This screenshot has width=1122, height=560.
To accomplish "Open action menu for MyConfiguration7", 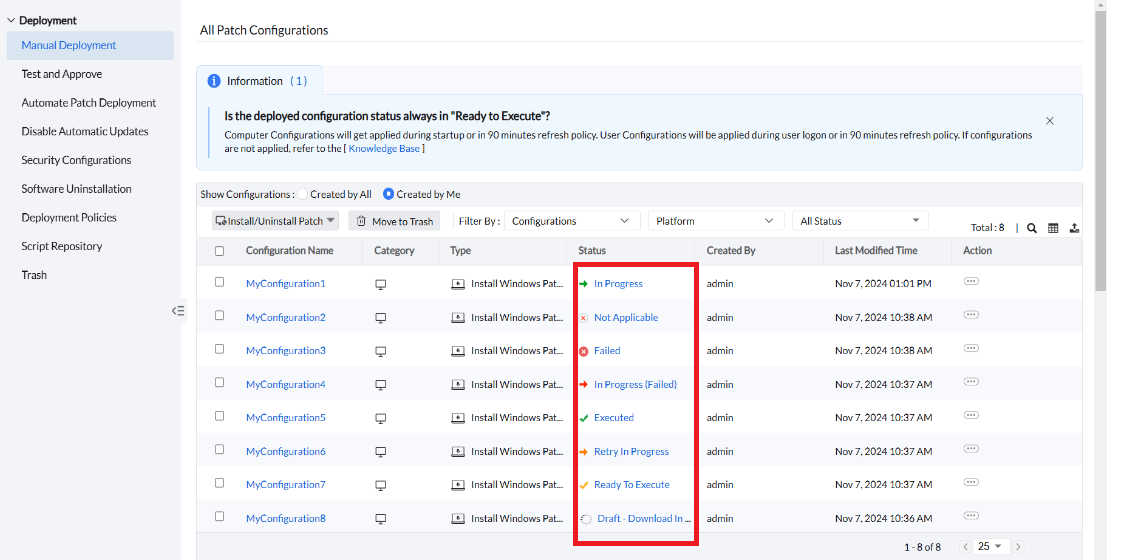I will pos(971,482).
